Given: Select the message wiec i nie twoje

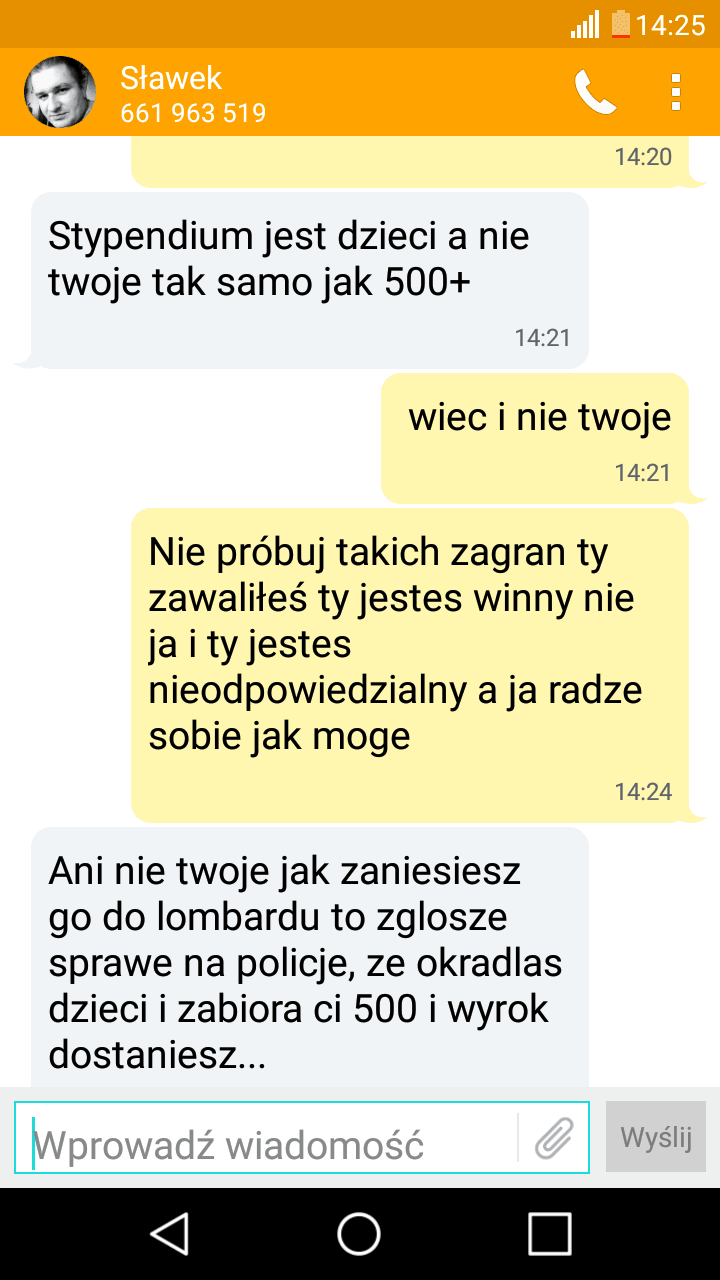Looking at the screenshot, I should click(535, 438).
